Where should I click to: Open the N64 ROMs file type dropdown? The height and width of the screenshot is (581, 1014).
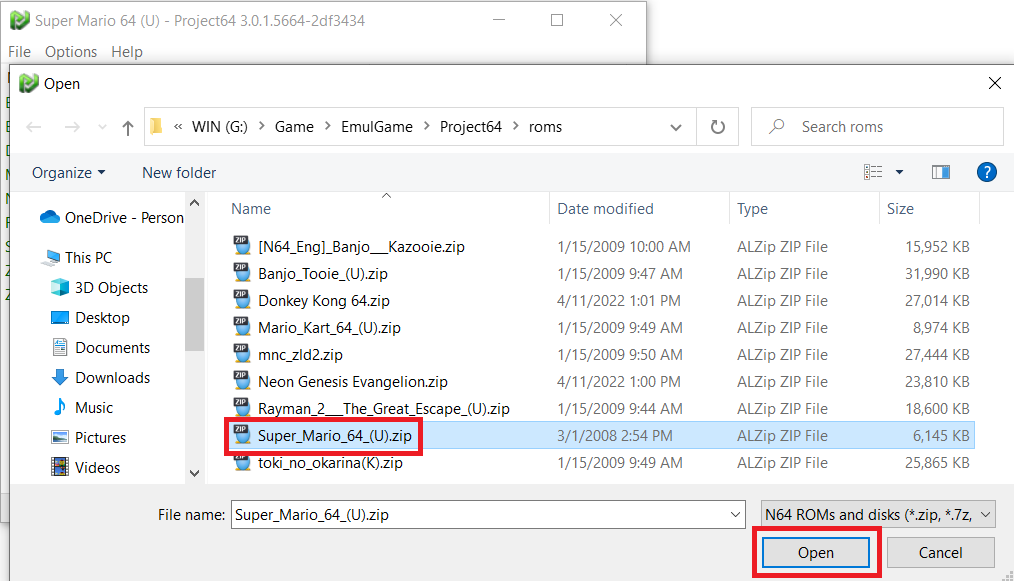pyautogui.click(x=878, y=515)
